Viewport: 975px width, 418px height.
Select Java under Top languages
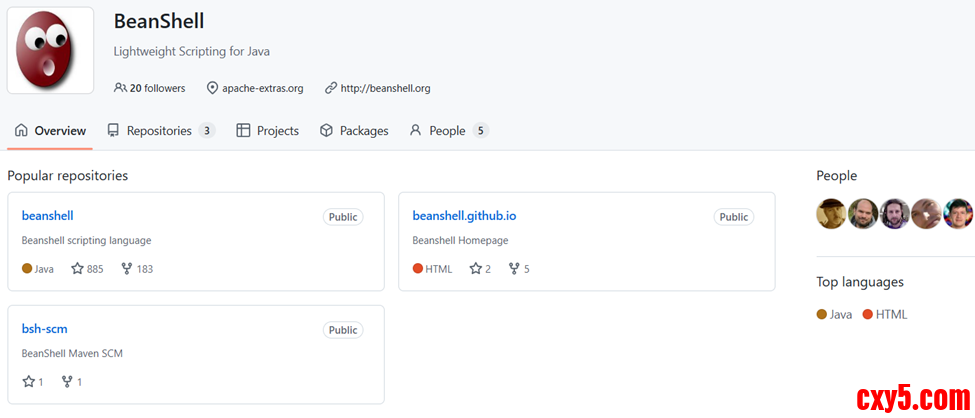[x=835, y=314]
